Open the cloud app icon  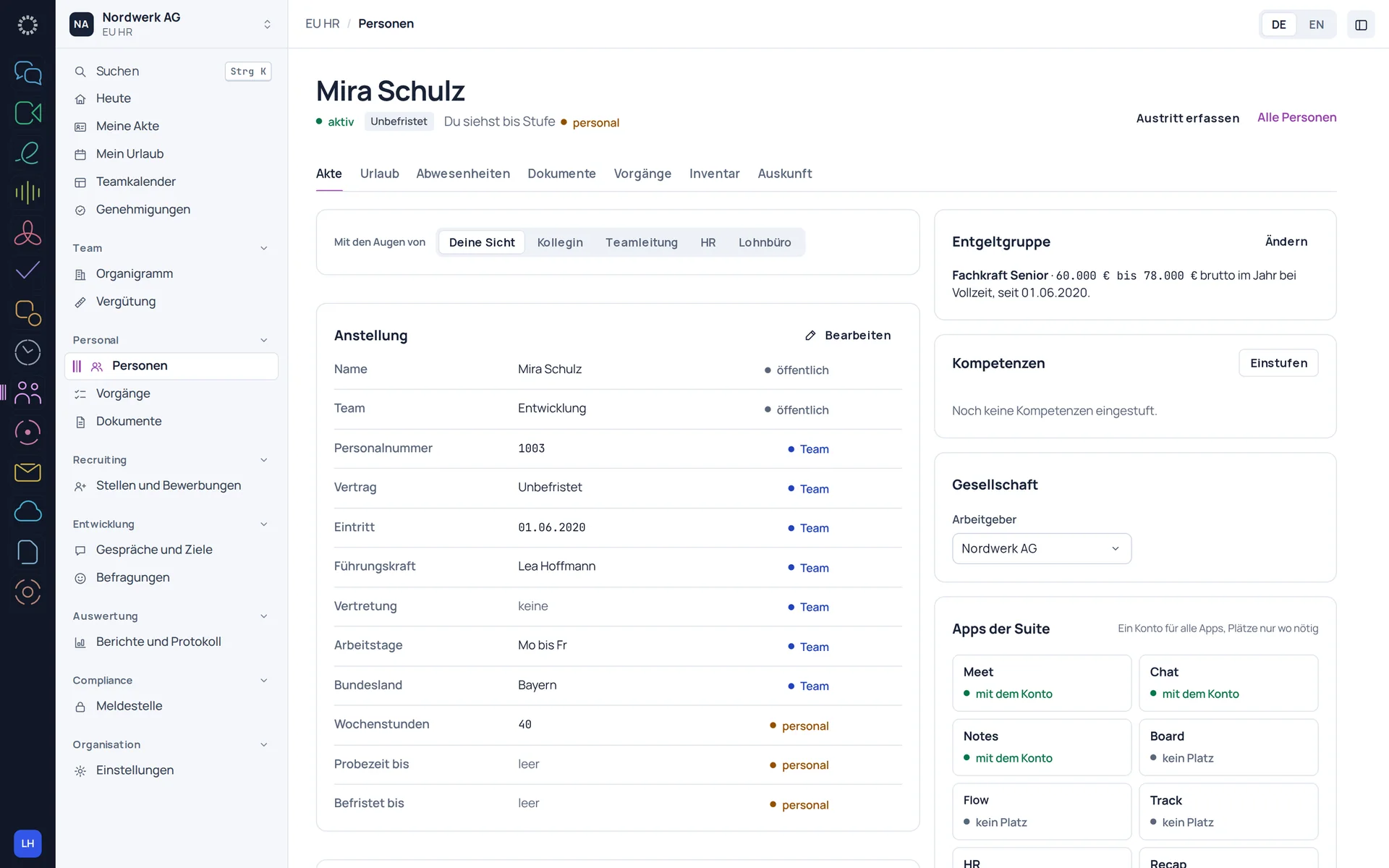coord(27,512)
